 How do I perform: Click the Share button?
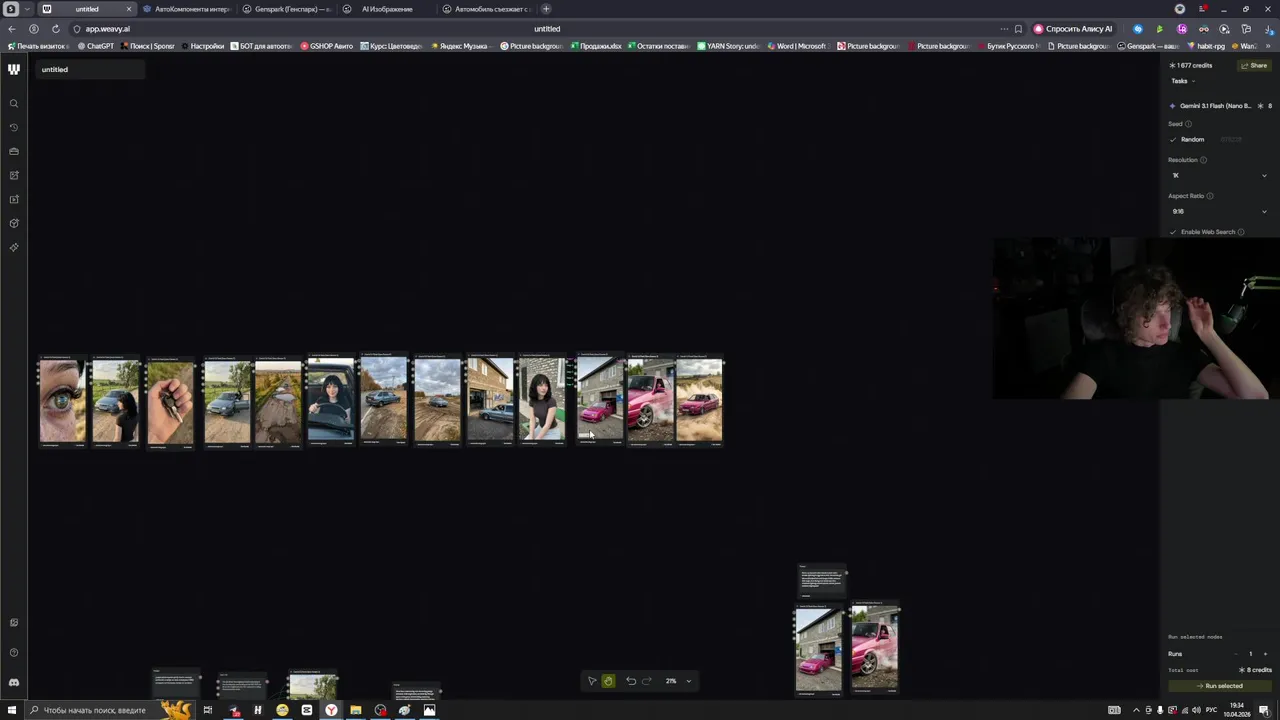pos(1254,65)
